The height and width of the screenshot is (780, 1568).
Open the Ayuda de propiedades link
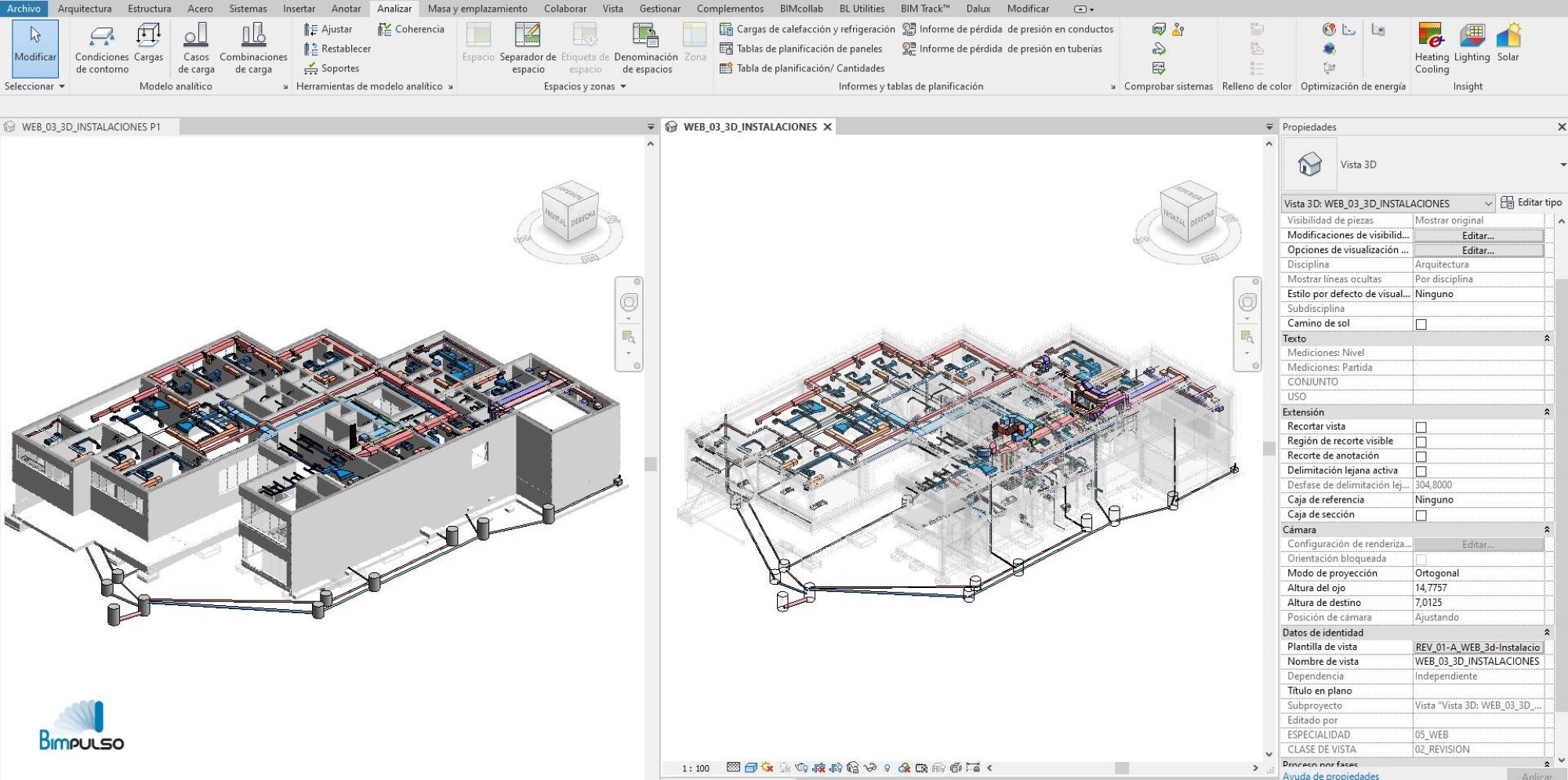(1330, 775)
